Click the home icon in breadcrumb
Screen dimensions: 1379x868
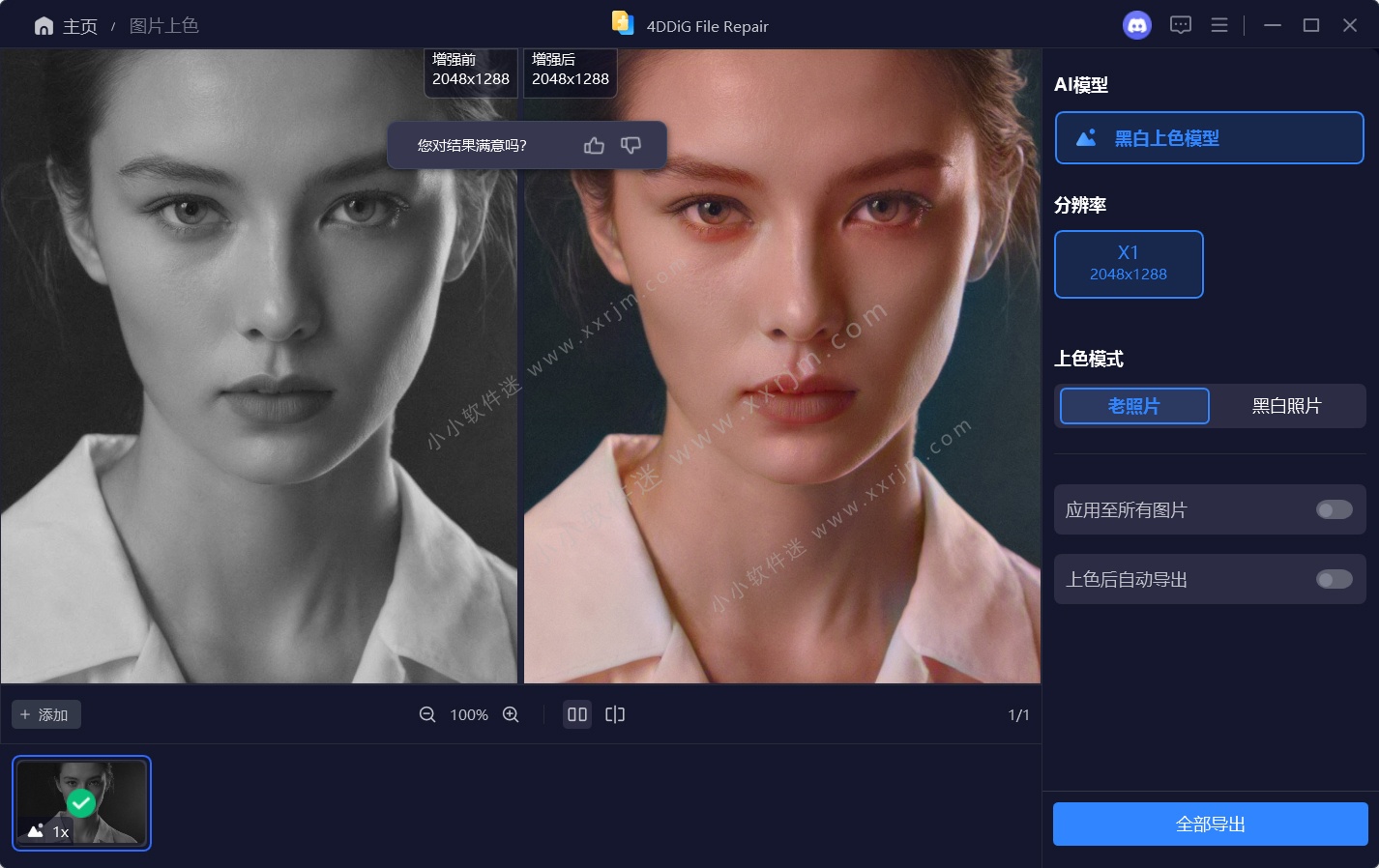[x=44, y=26]
